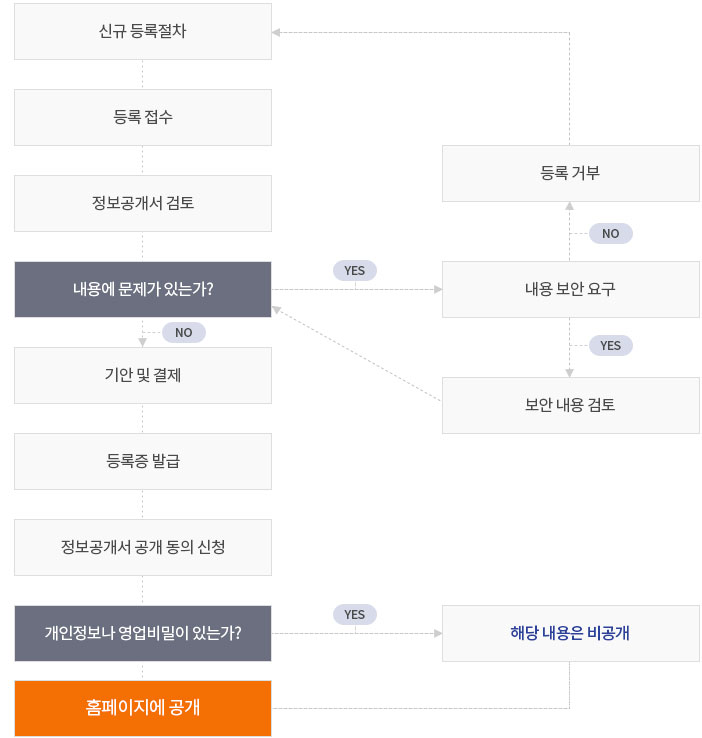This screenshot has width=702, height=738.
Task: Click arrowhead pointing into 내용 보안 요구 box
Action: tap(438, 289)
